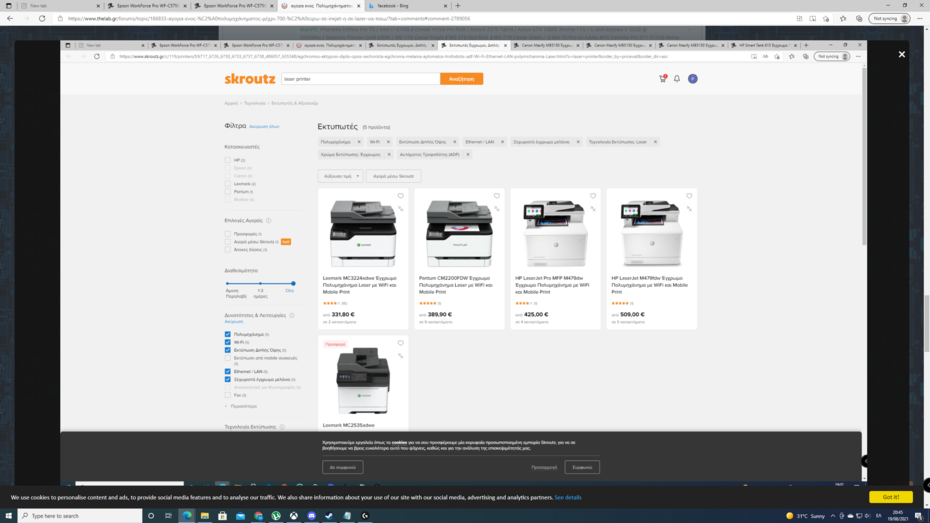Viewport: 930px width, 523px height.
Task: Open the user profile avatar
Action: 692,79
